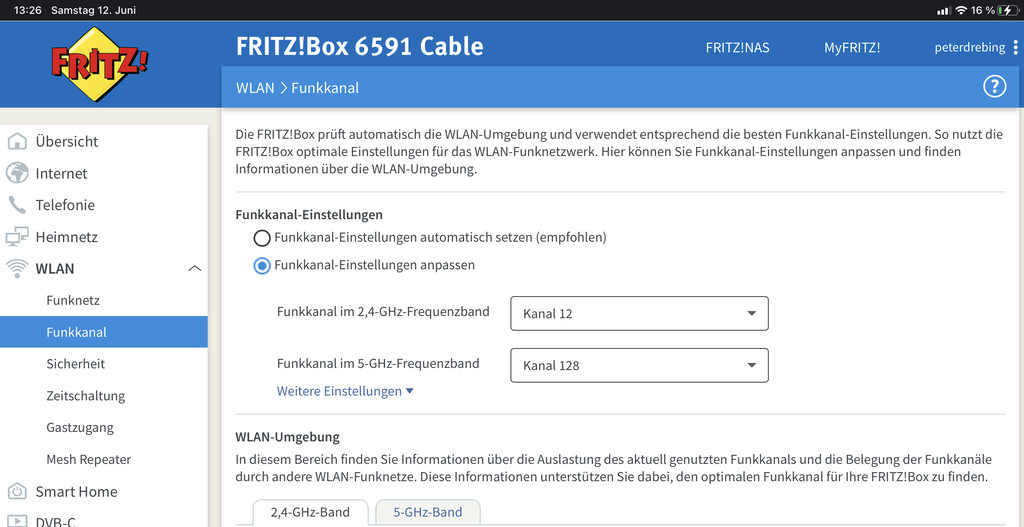Open the 2,4-GHz Kanal 12 dropdown
The image size is (1024, 527).
(x=639, y=313)
